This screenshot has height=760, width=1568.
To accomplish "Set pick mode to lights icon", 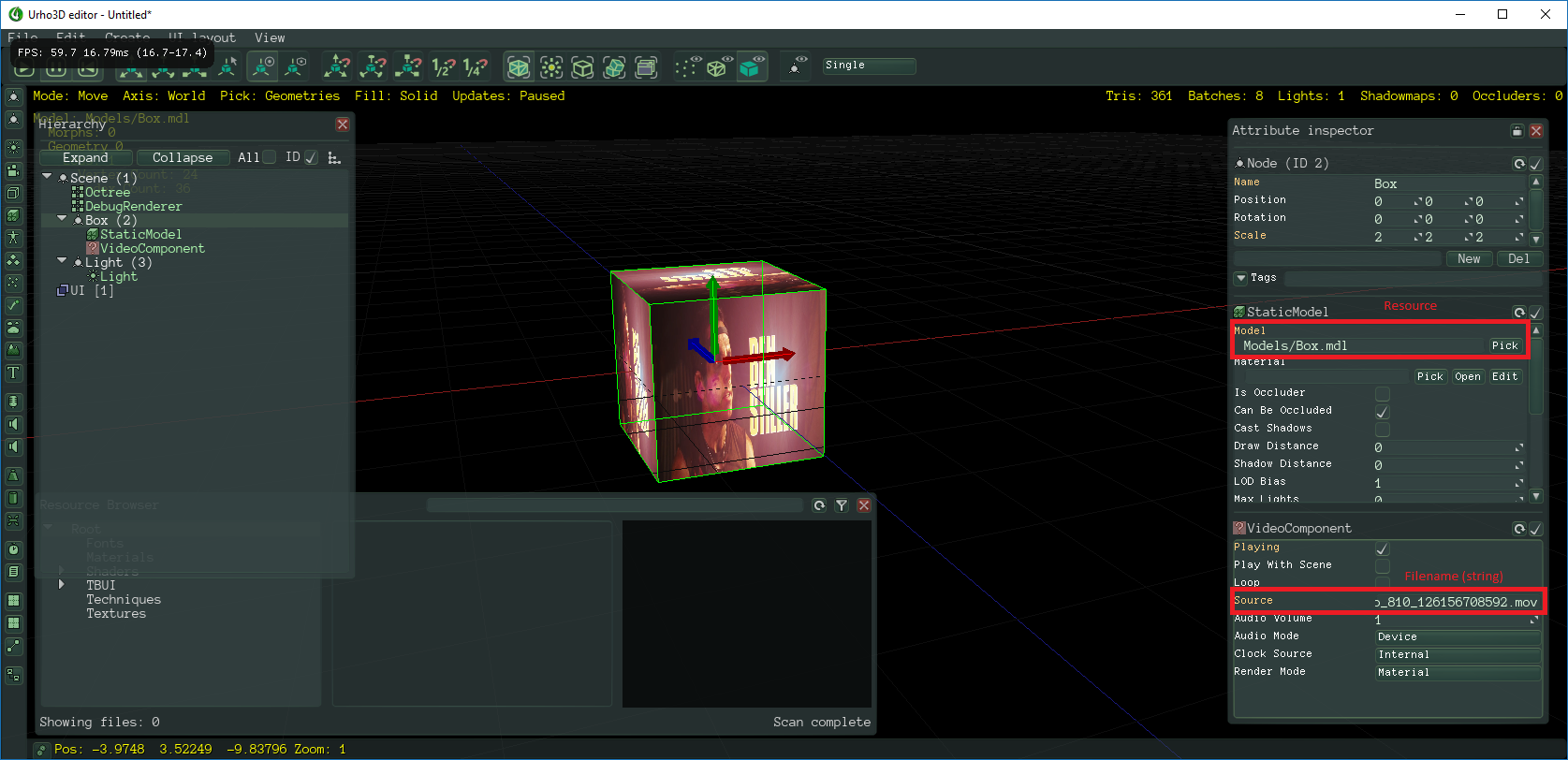I will (551, 66).
